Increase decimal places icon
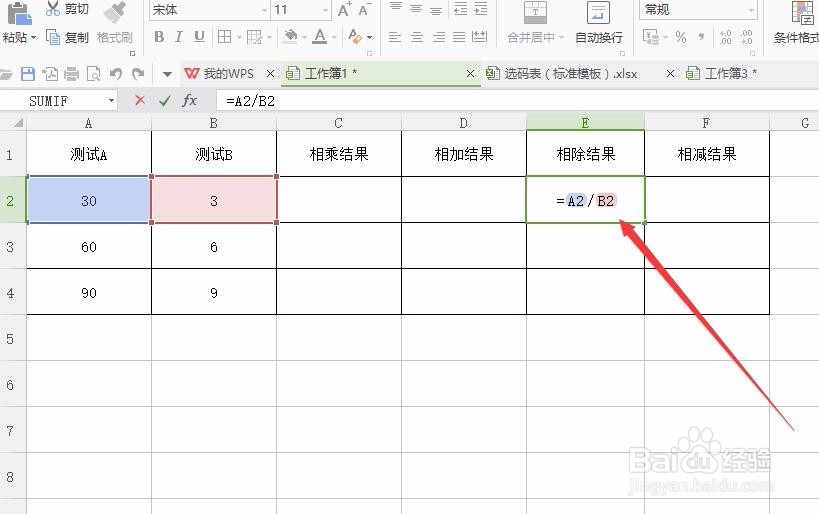 725,37
